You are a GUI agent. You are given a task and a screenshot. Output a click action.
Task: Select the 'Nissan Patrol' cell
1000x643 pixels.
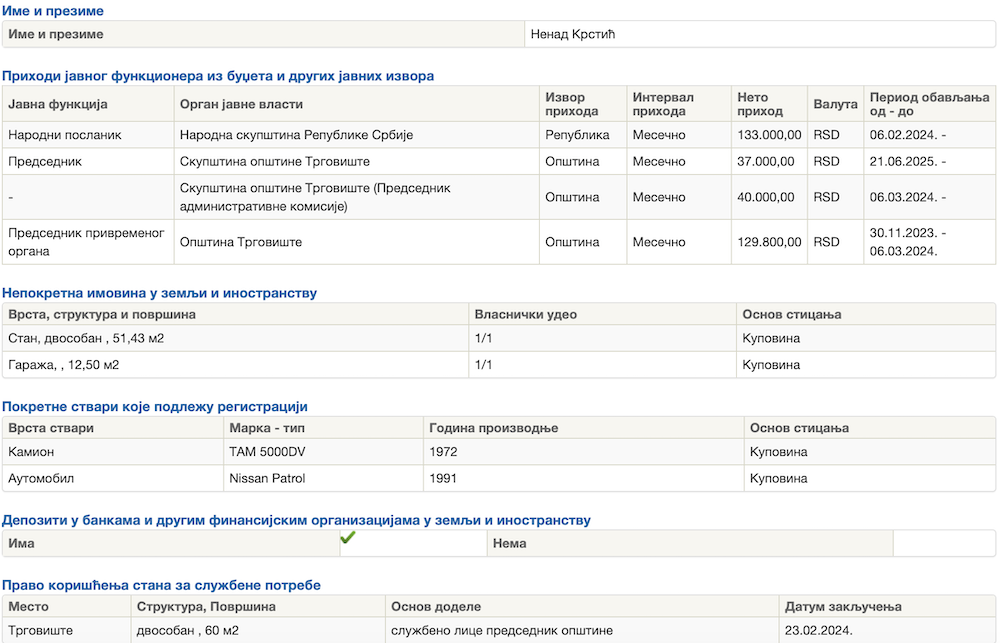coord(267,479)
